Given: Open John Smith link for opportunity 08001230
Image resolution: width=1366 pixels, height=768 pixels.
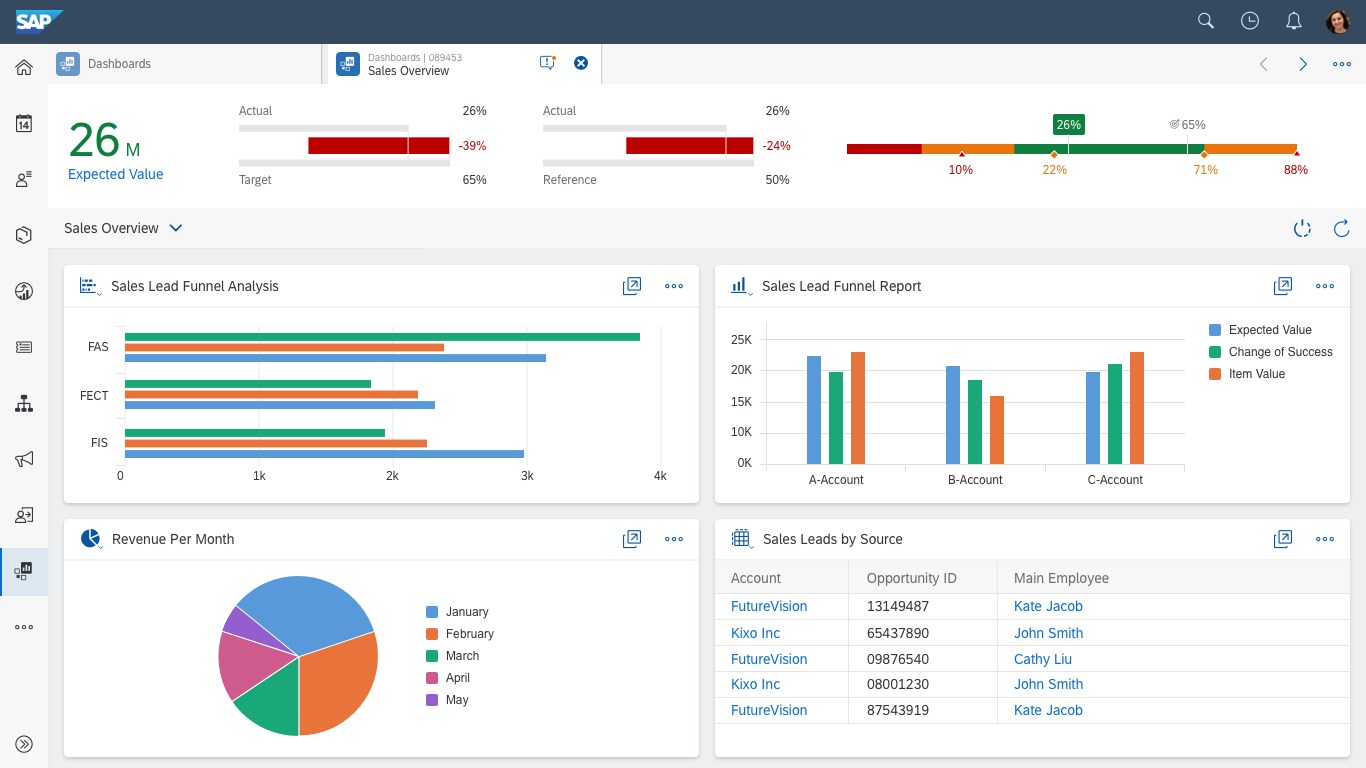Looking at the screenshot, I should tap(1048, 684).
